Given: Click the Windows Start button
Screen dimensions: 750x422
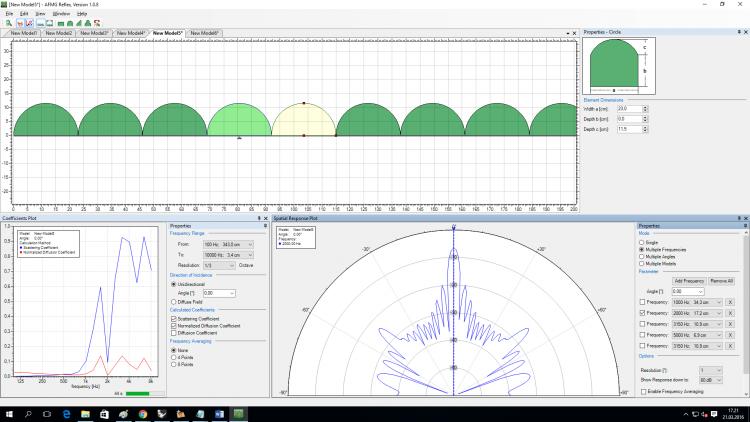Looking at the screenshot, I should (x=10, y=413).
